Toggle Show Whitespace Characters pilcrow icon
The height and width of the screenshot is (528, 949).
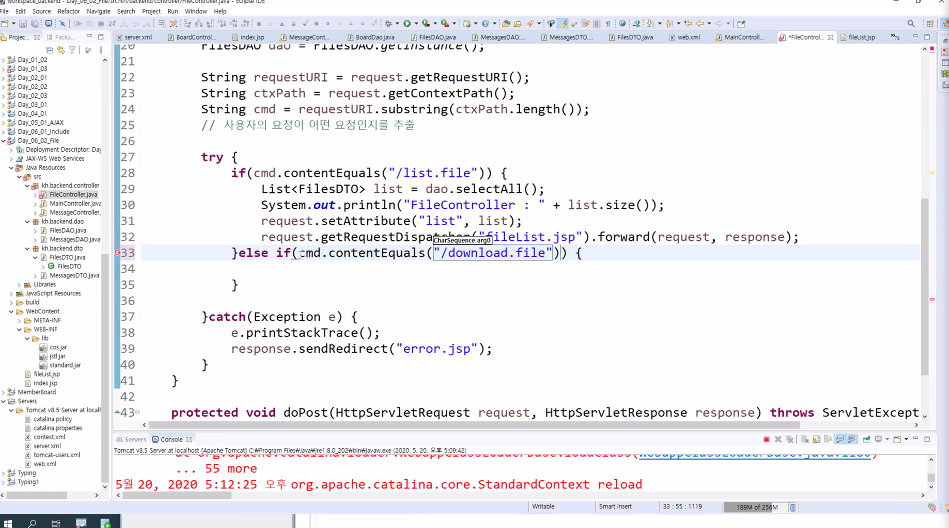coord(608,24)
